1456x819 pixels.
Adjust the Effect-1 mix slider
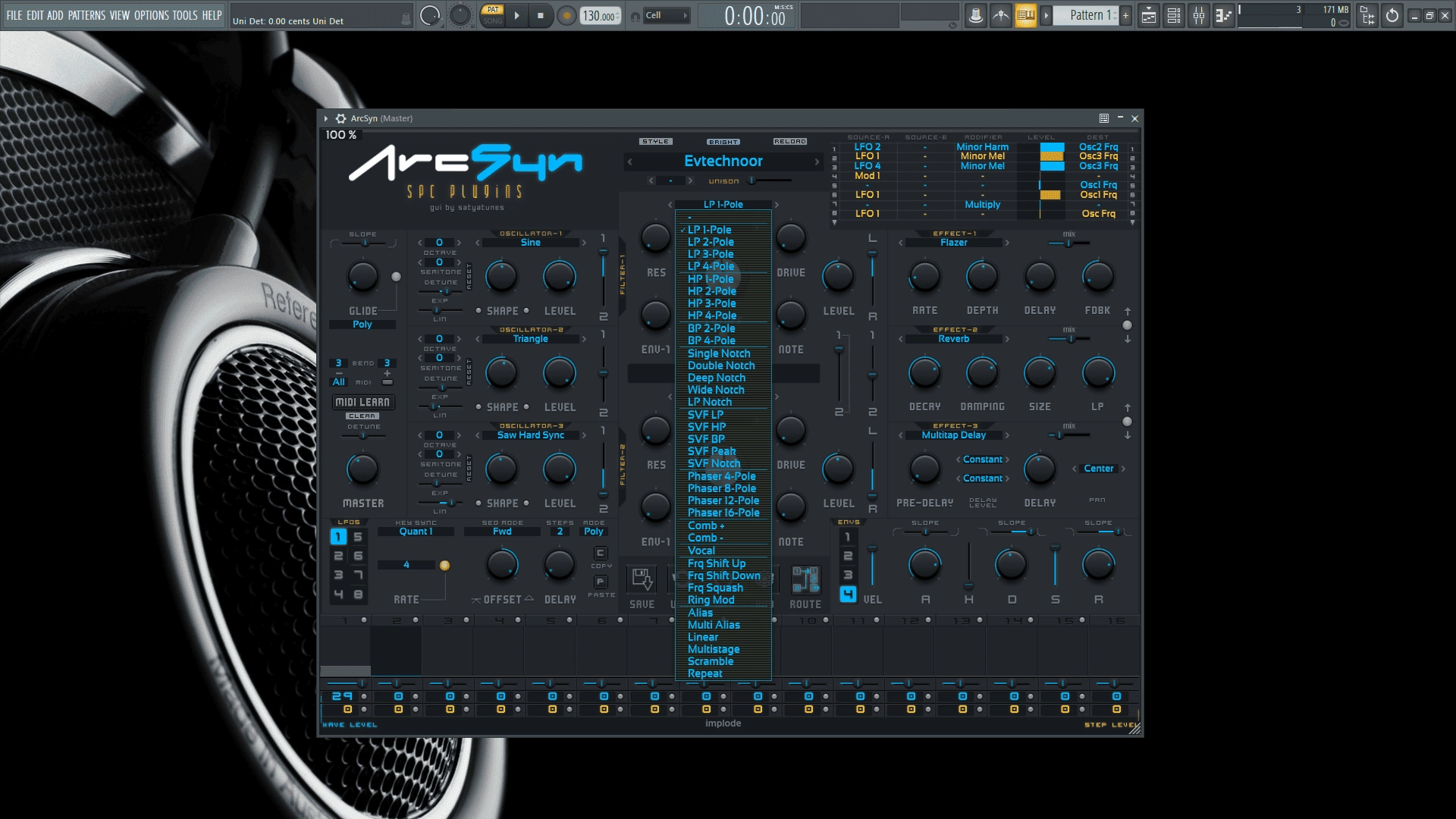pos(1069,243)
